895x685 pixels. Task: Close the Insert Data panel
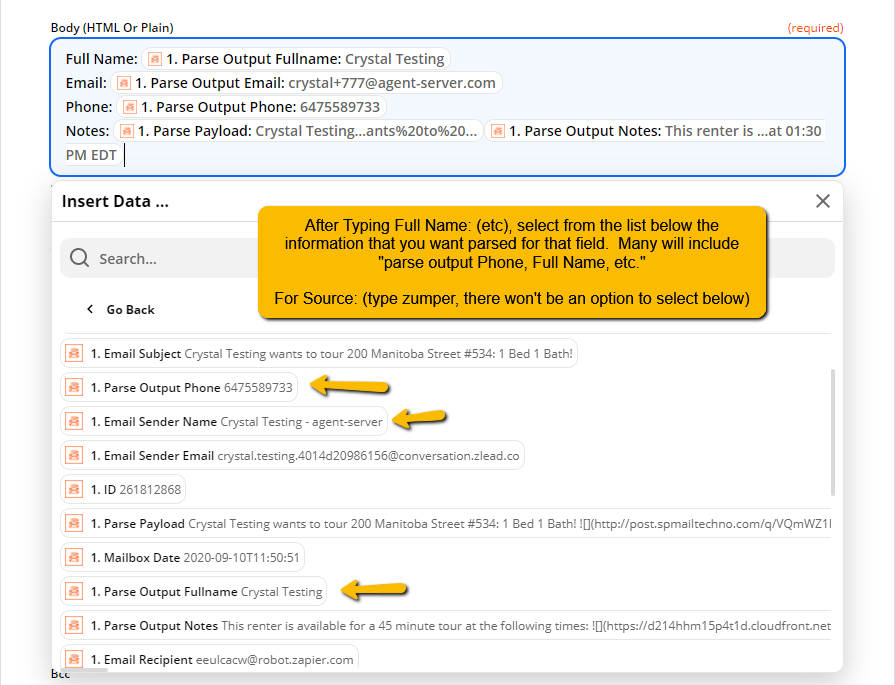coord(823,201)
